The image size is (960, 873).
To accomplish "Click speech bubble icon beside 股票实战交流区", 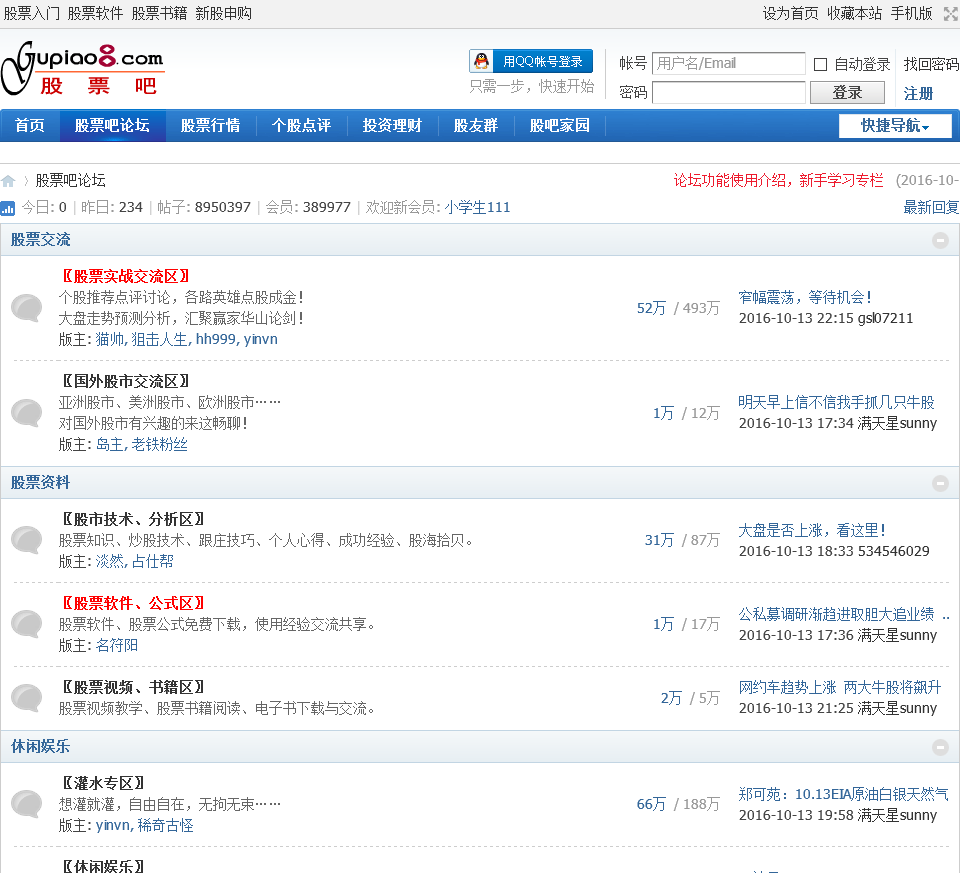I will (x=27, y=307).
